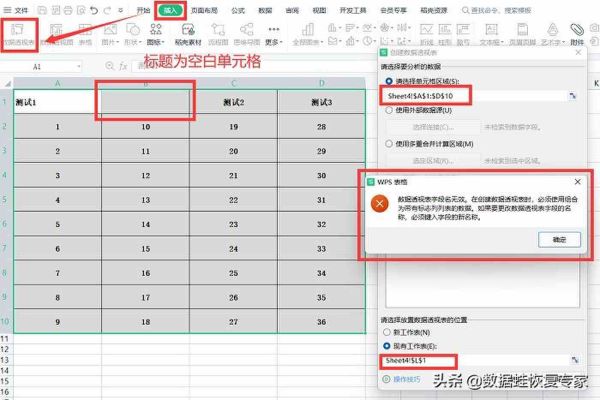Image resolution: width=600 pixels, height=400 pixels.
Task: Switch to the 页面布局 tab
Action: [x=204, y=11]
